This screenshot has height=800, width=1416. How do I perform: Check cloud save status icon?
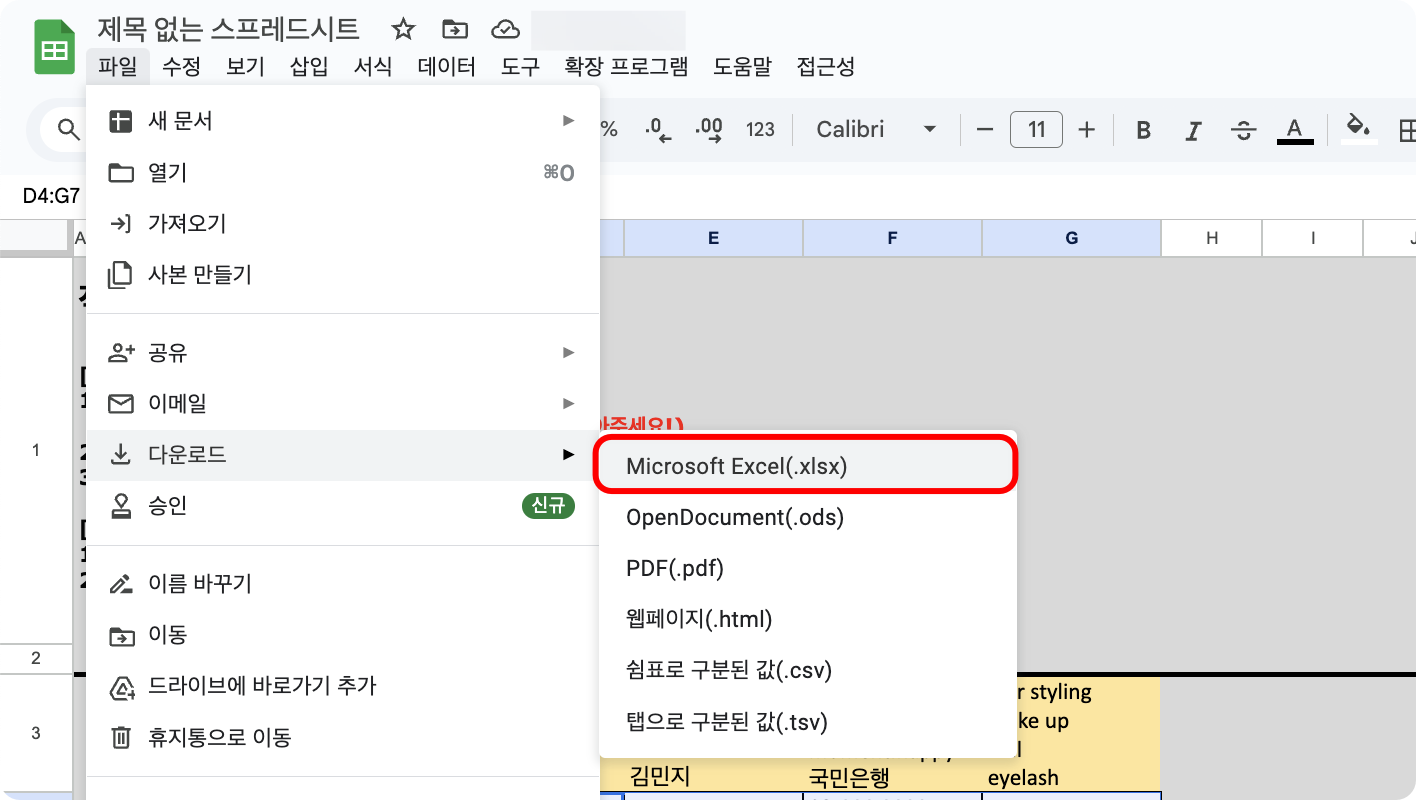click(x=506, y=30)
